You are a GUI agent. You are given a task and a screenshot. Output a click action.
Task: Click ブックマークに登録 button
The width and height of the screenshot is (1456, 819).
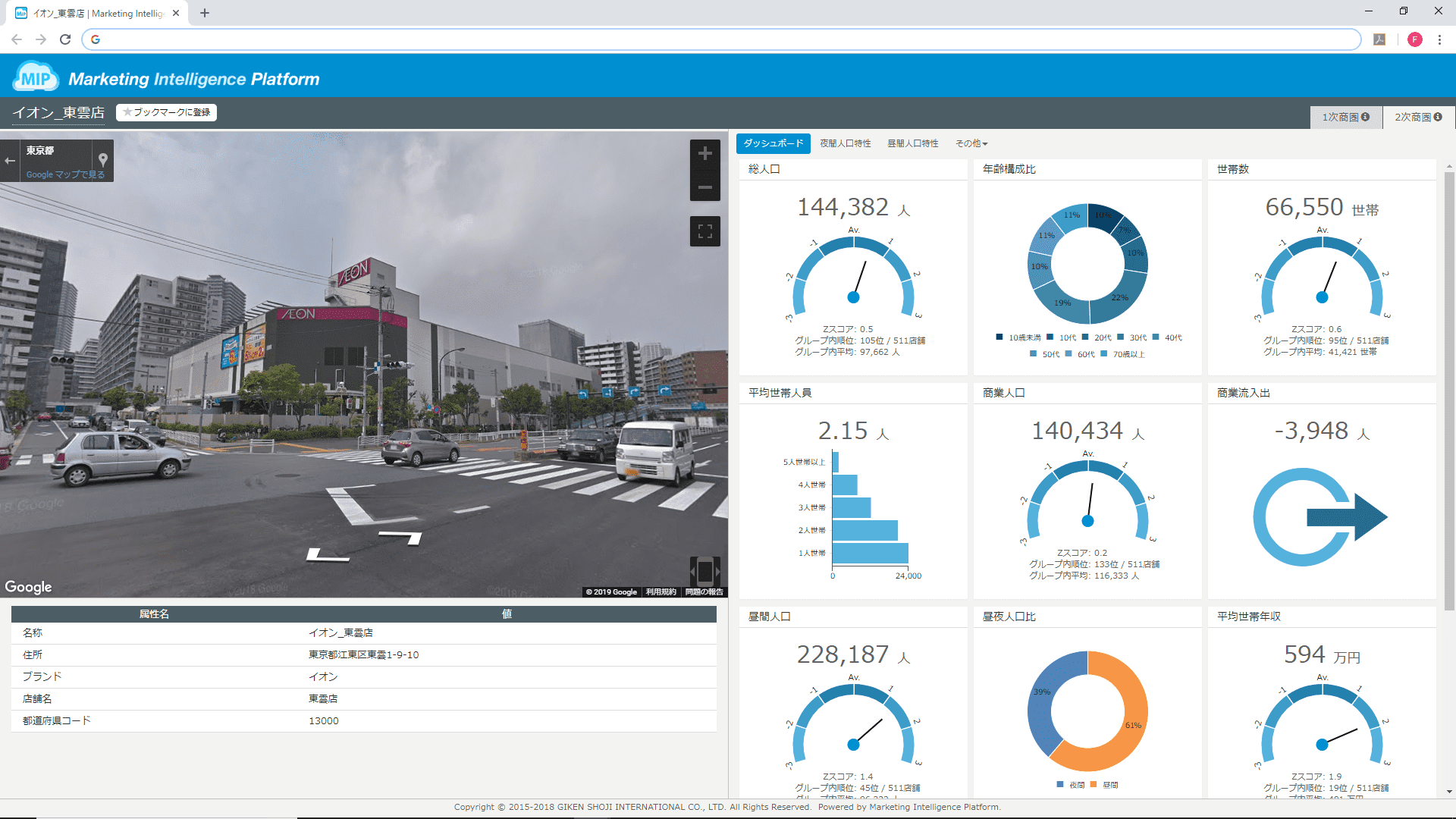[x=166, y=112]
